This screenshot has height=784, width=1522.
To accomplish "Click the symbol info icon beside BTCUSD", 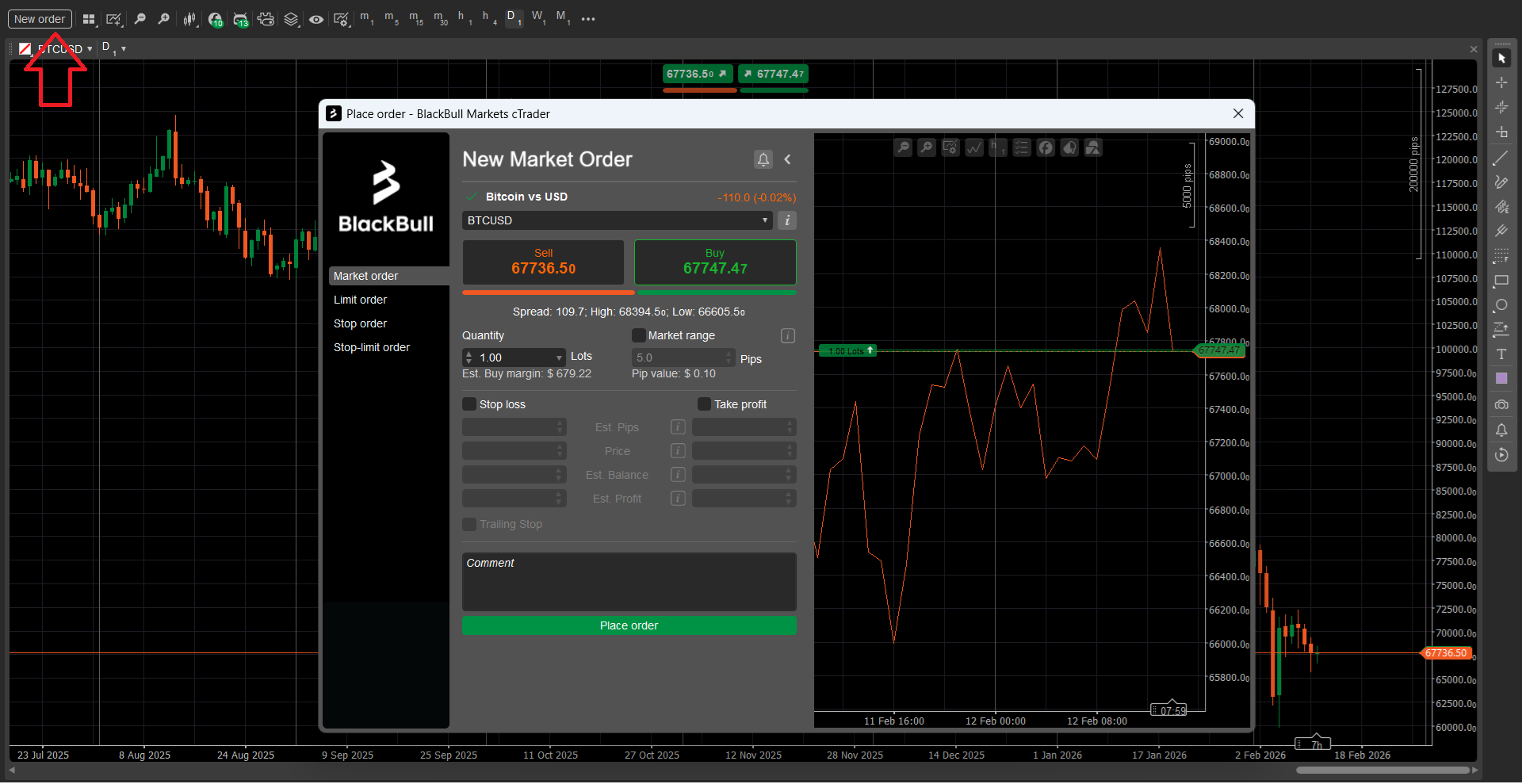I will click(787, 220).
